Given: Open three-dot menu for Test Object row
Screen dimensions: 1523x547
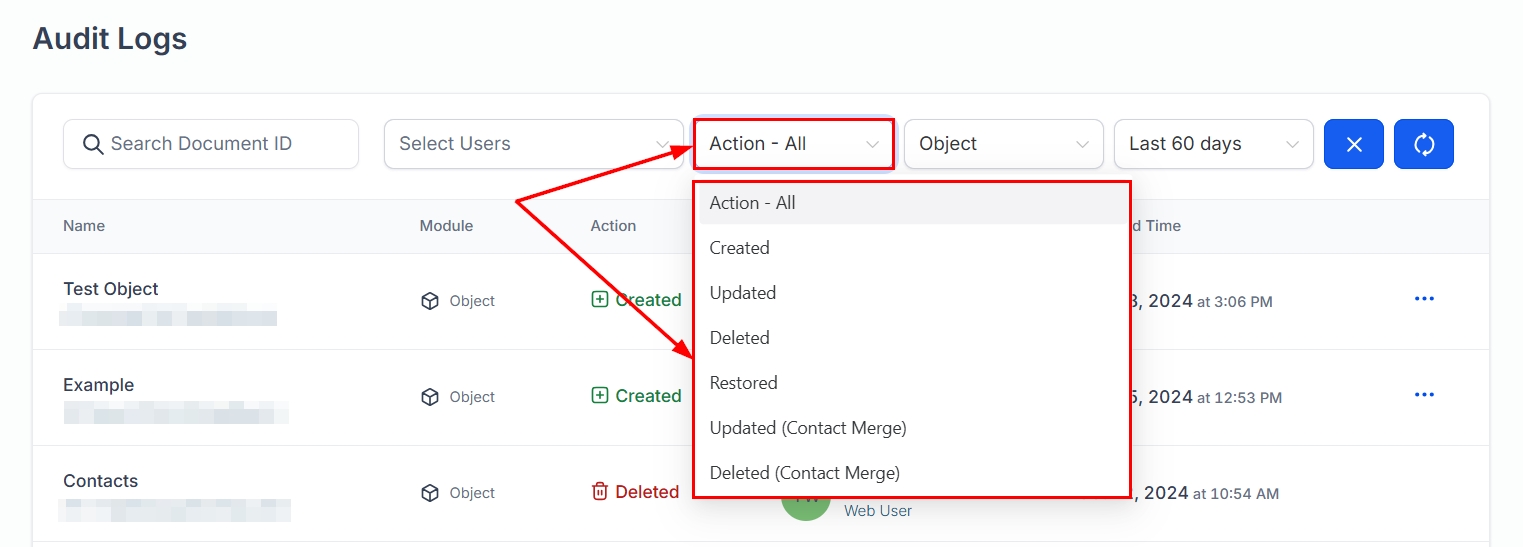Looking at the screenshot, I should 1424,299.
